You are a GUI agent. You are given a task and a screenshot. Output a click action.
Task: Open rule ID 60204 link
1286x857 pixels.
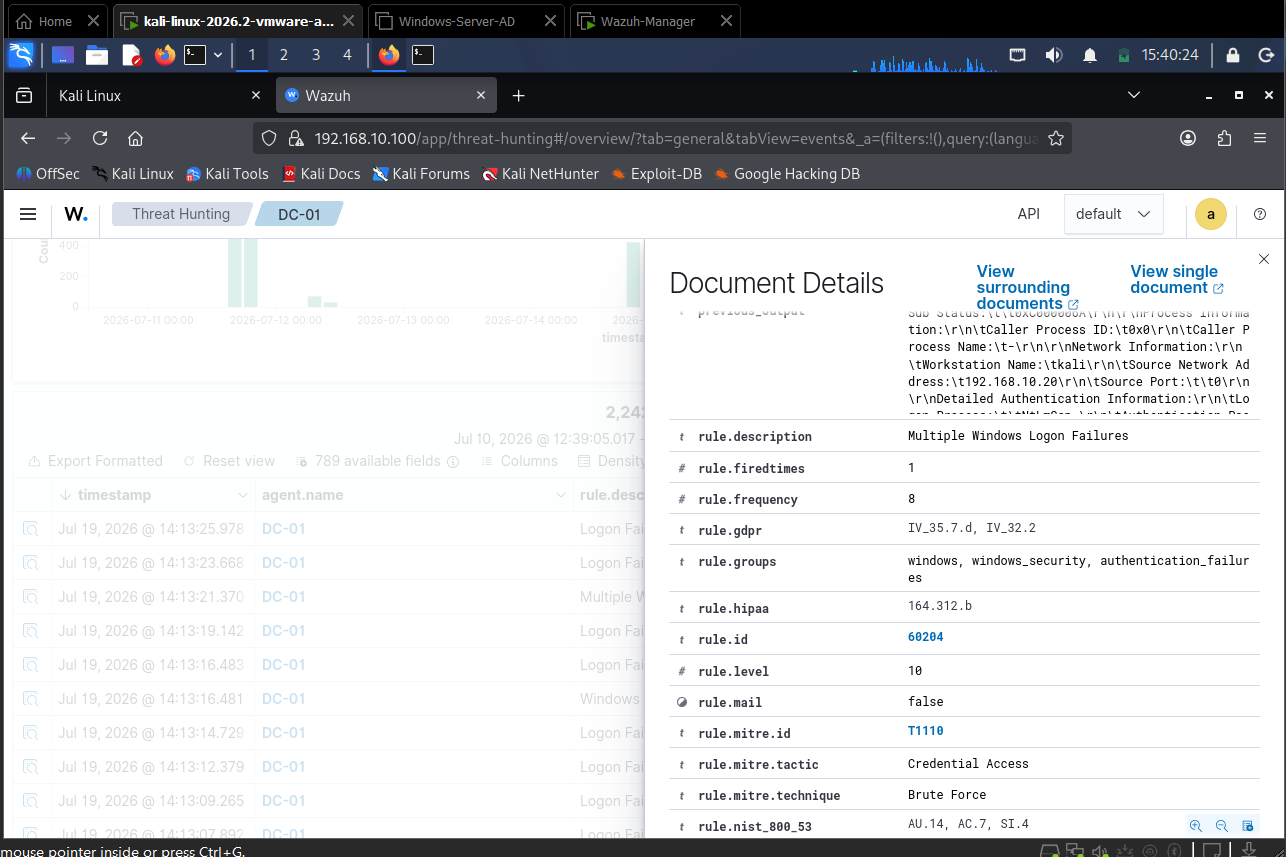pyautogui.click(x=925, y=637)
